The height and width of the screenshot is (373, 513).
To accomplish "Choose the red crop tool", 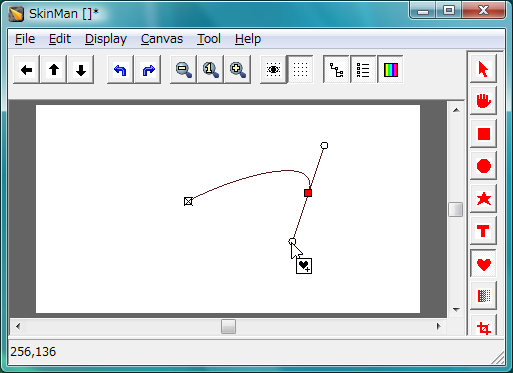I will (483, 327).
